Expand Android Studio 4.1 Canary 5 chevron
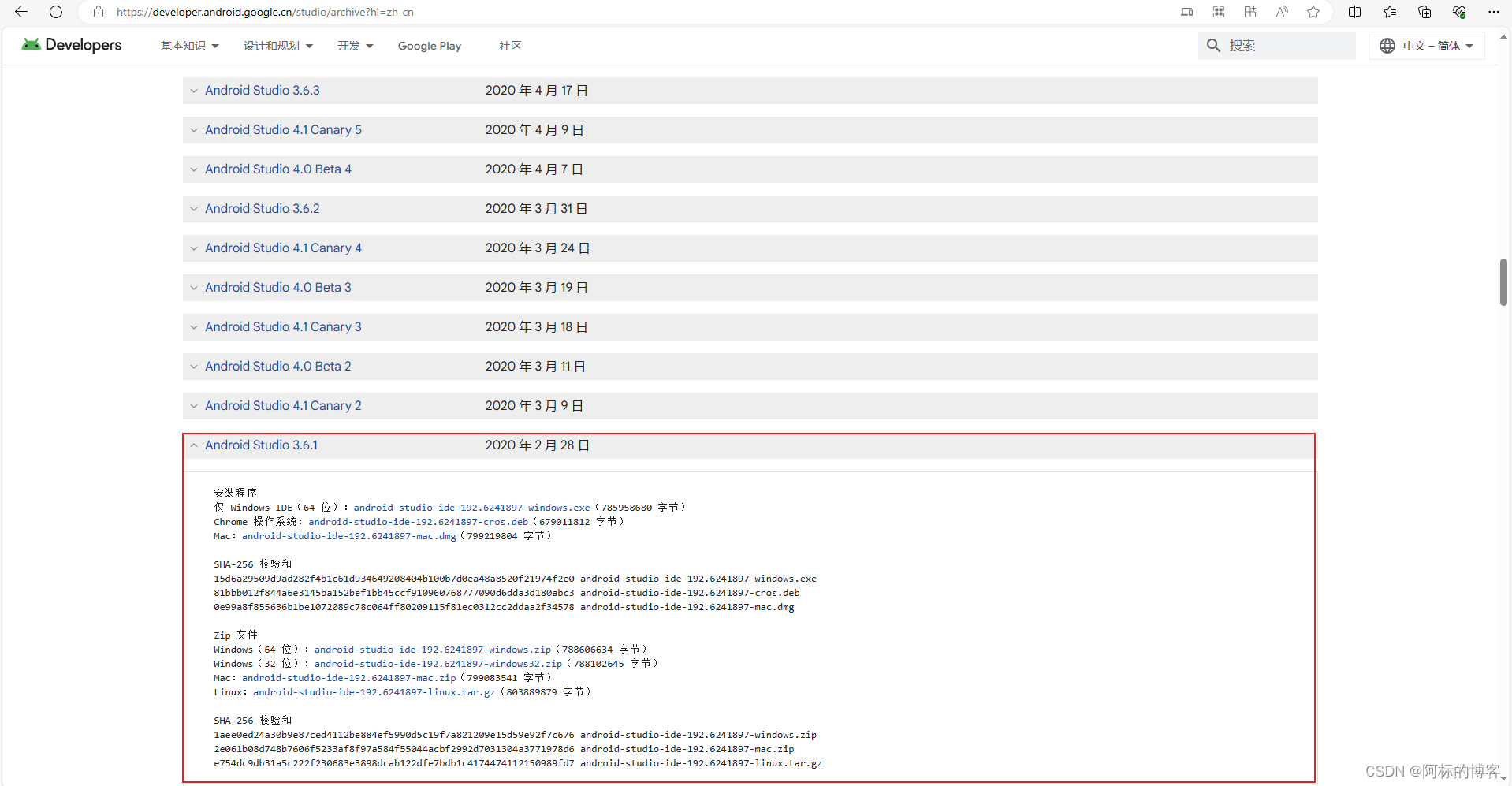Image resolution: width=1512 pixels, height=786 pixels. [x=194, y=130]
